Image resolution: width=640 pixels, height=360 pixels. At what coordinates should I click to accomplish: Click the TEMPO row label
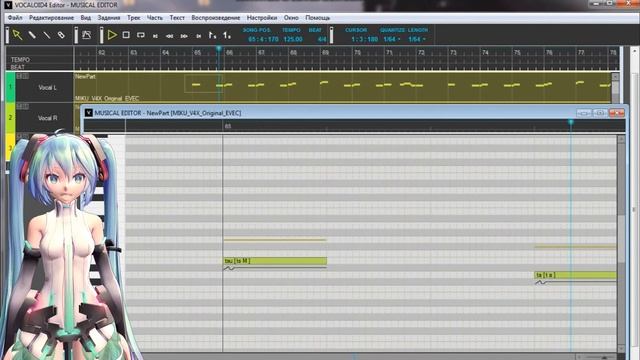20,60
